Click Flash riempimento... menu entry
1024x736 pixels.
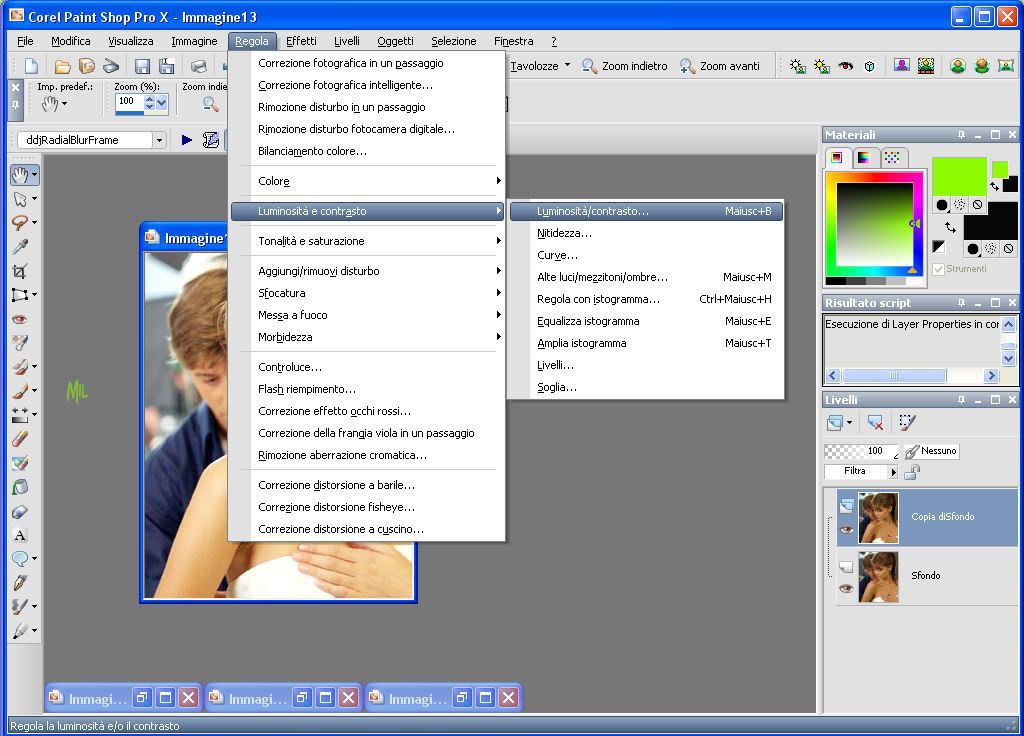(x=367, y=389)
